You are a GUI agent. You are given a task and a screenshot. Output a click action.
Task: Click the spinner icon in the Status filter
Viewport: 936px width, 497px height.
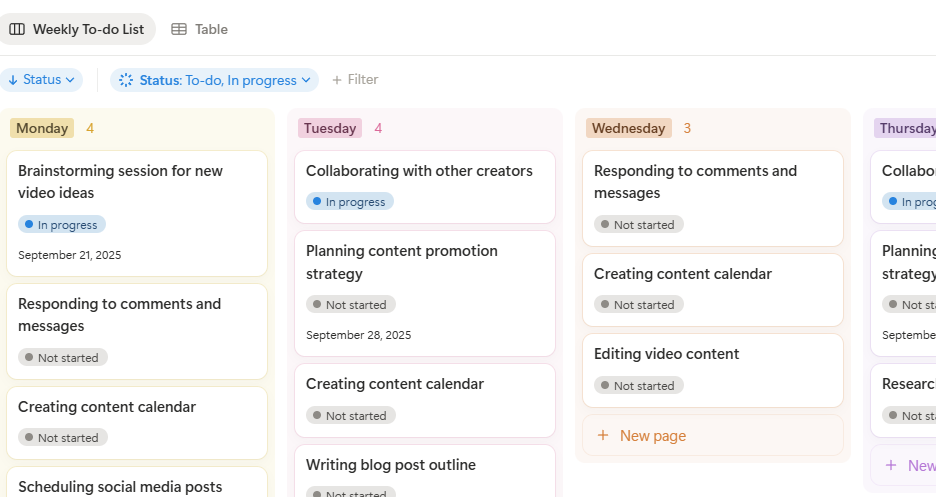(x=126, y=80)
